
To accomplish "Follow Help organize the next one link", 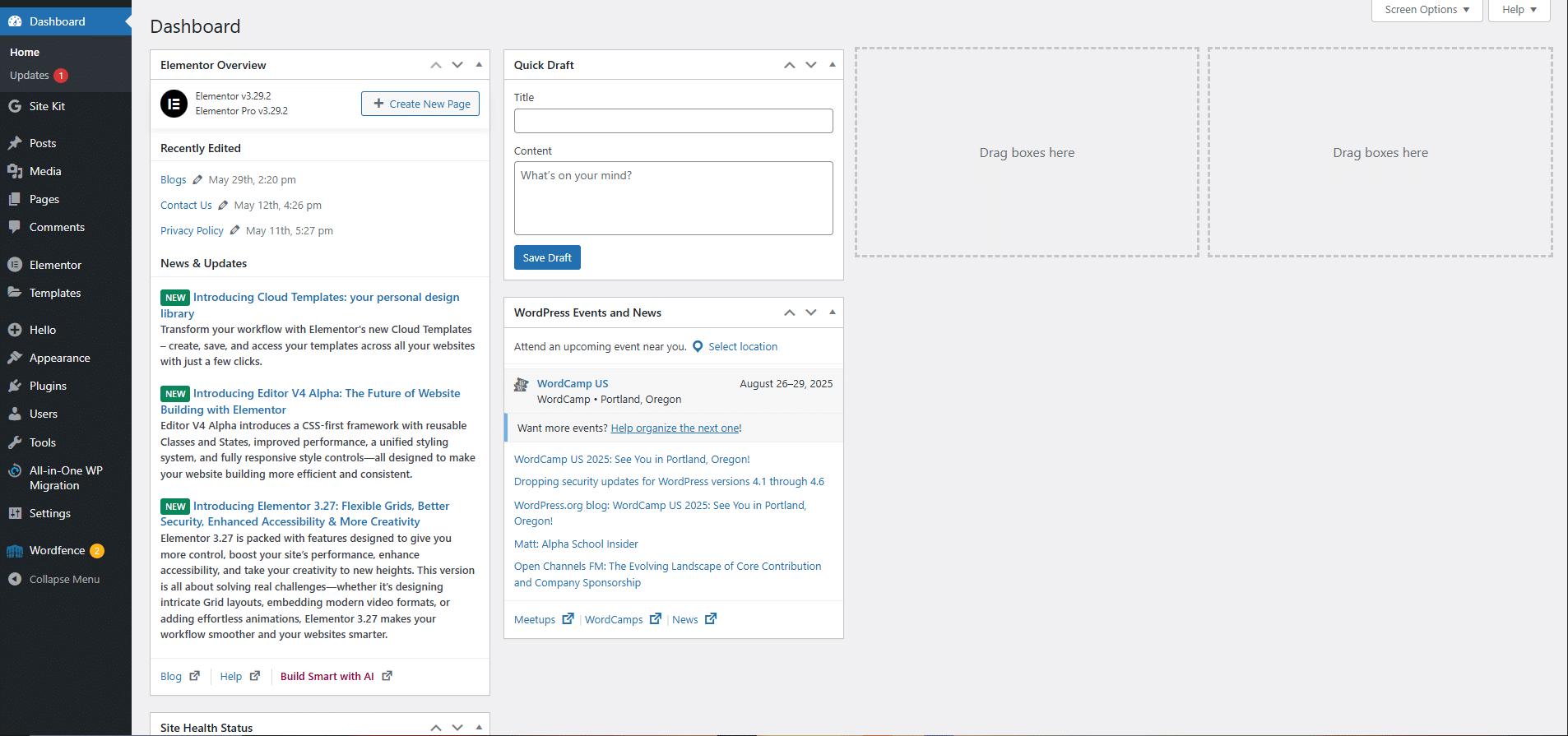I will [x=675, y=428].
